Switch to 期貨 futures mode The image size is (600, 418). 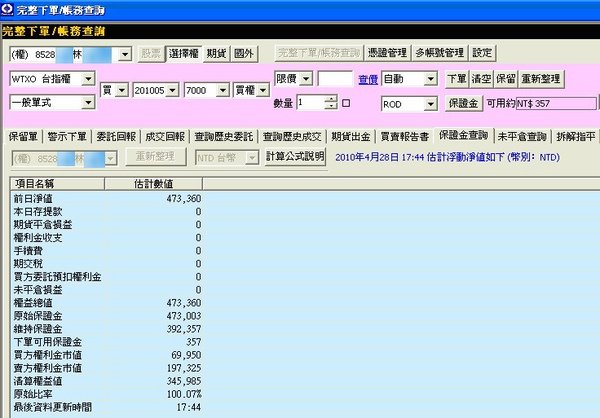[217, 54]
